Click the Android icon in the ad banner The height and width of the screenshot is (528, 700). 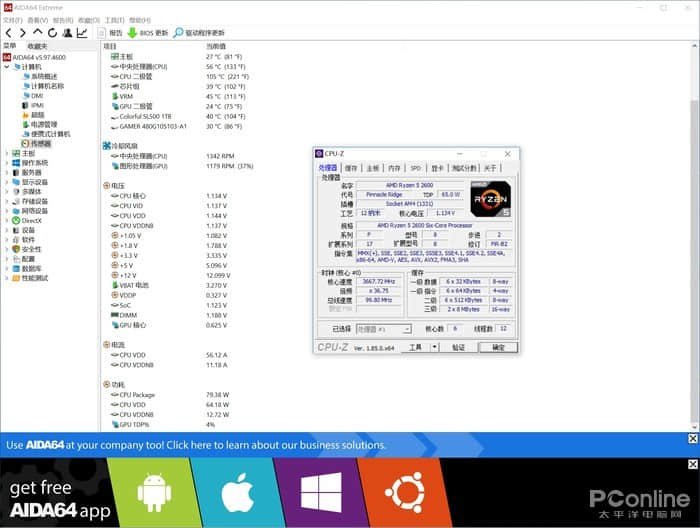click(154, 493)
